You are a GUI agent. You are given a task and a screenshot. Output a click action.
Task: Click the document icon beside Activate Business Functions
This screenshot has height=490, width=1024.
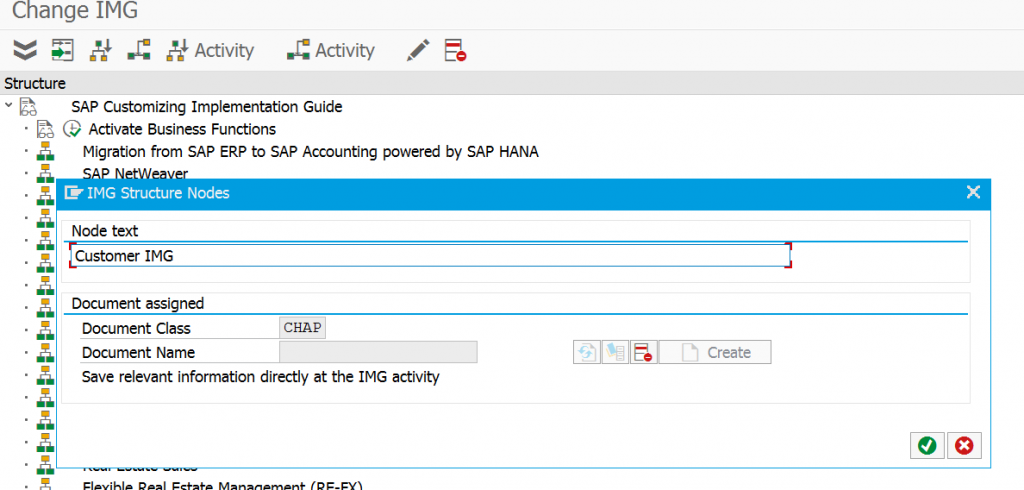tap(45, 129)
